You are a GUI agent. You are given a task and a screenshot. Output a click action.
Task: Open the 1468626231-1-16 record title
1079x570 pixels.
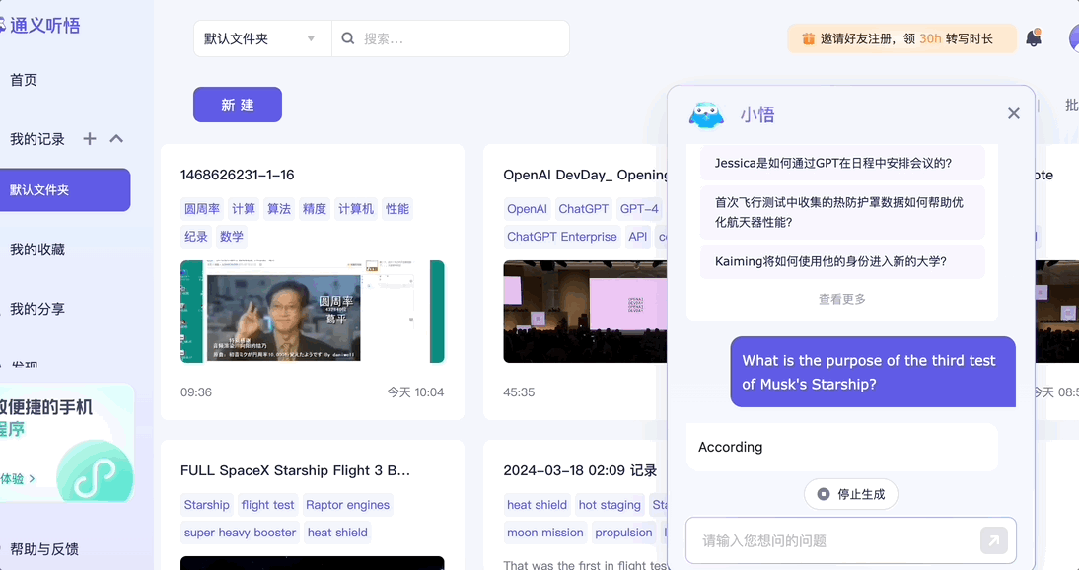[x=237, y=175]
